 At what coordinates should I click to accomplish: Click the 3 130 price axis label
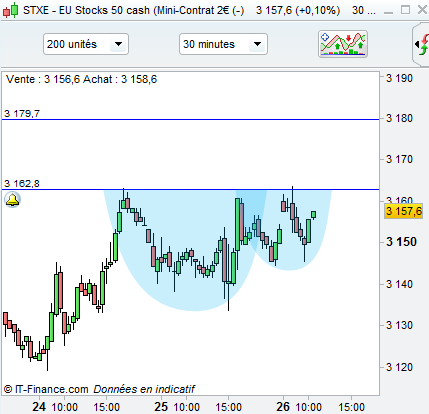pos(399,325)
